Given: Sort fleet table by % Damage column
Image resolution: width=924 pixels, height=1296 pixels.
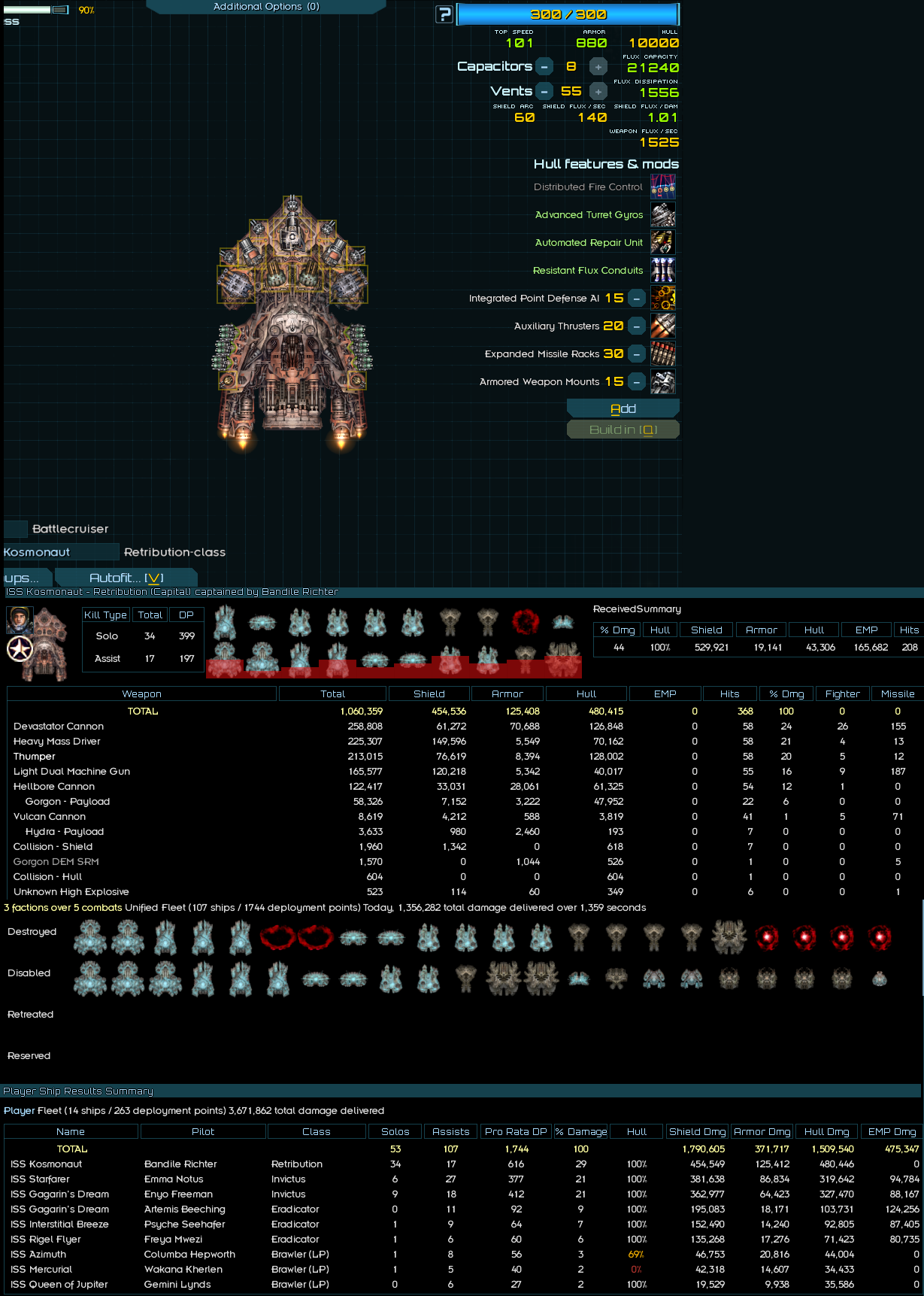Looking at the screenshot, I should tap(581, 1131).
